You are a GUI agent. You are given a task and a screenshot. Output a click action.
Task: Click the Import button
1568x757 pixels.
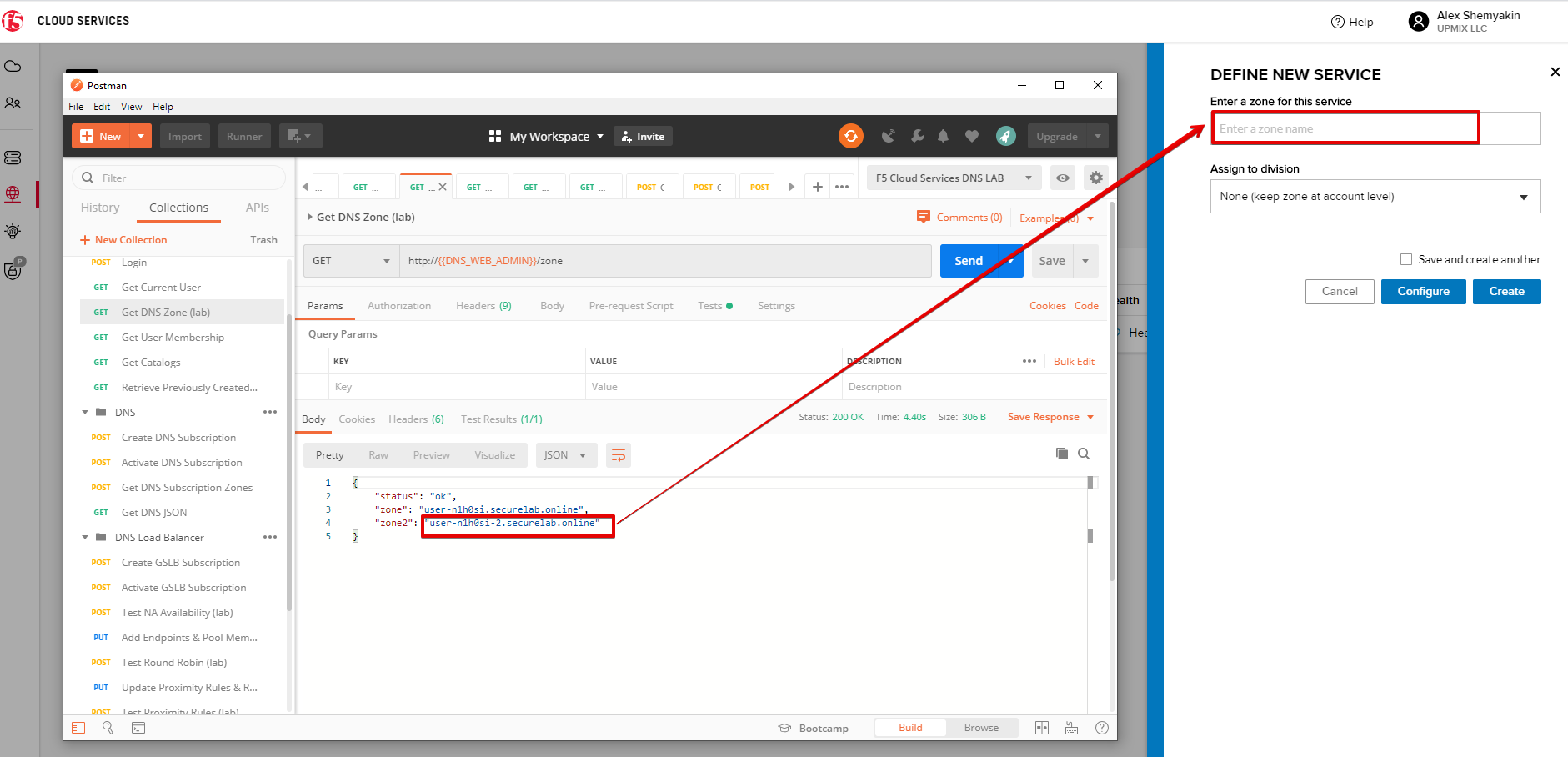click(185, 136)
